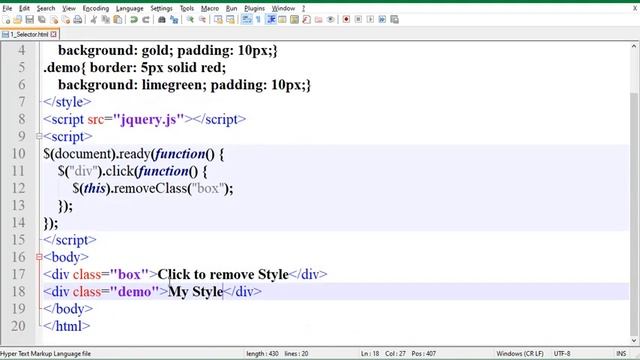The width and height of the screenshot is (640, 360).
Task: Click the Zoom Out toolbar icon
Action: coord(202,20)
